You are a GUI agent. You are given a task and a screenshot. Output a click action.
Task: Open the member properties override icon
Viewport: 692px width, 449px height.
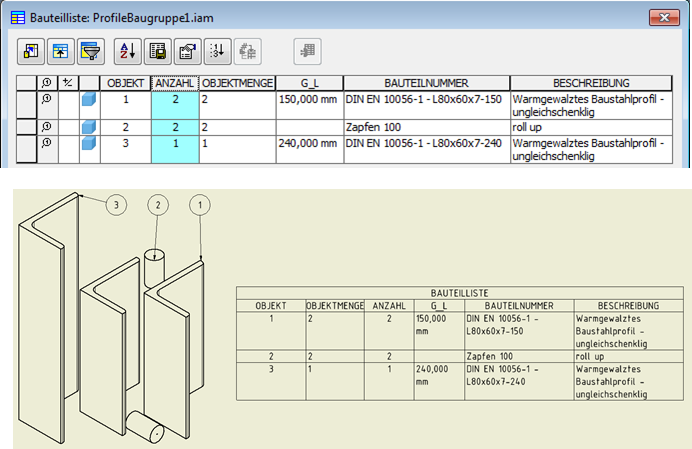pos(188,51)
